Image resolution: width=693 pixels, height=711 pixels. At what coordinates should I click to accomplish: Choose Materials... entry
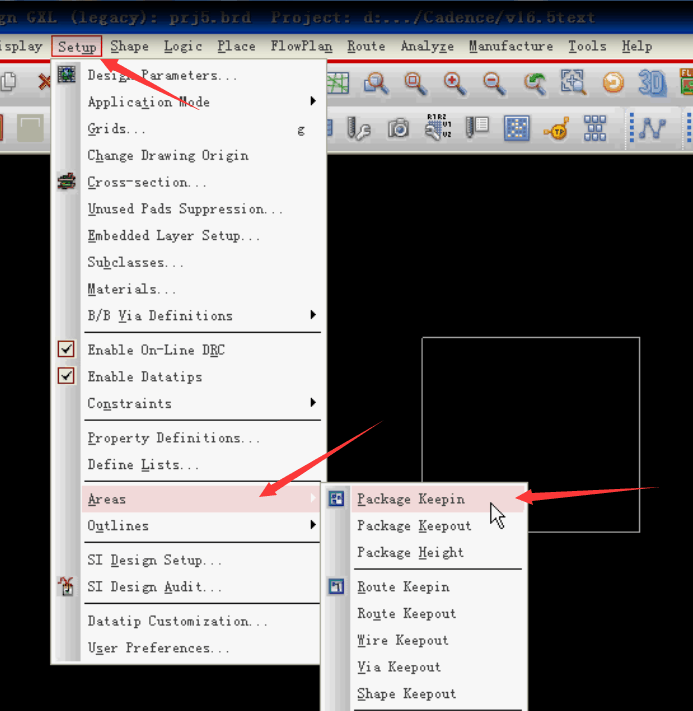(x=201, y=289)
